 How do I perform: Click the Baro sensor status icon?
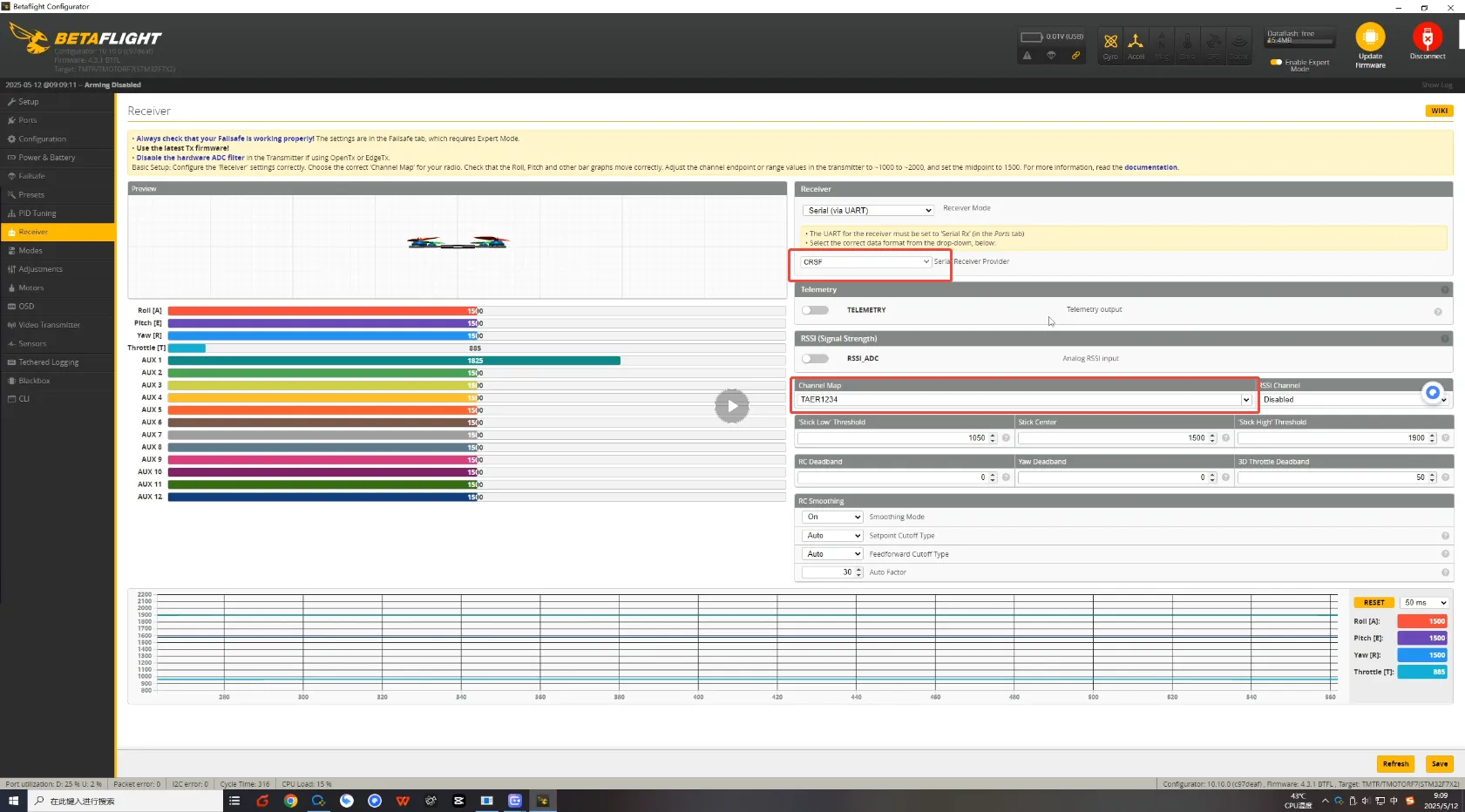[x=1187, y=45]
